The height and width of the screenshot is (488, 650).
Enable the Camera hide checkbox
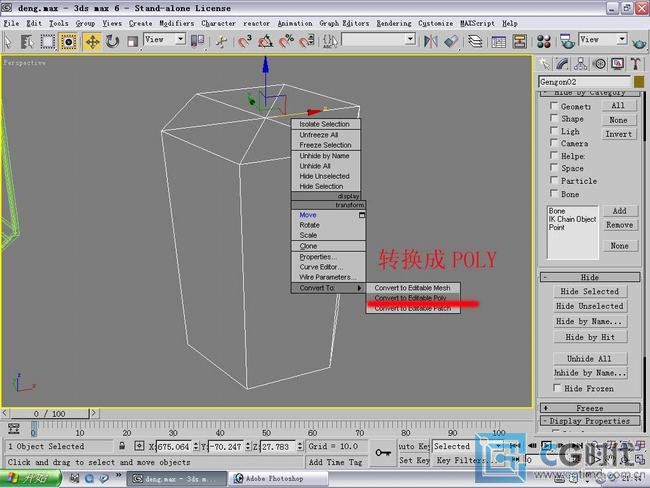(x=553, y=143)
